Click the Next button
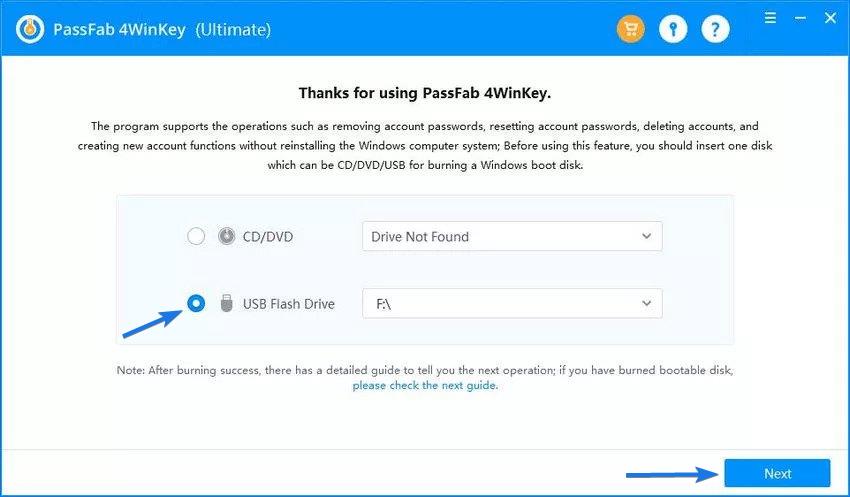The width and height of the screenshot is (850, 497). tap(777, 473)
